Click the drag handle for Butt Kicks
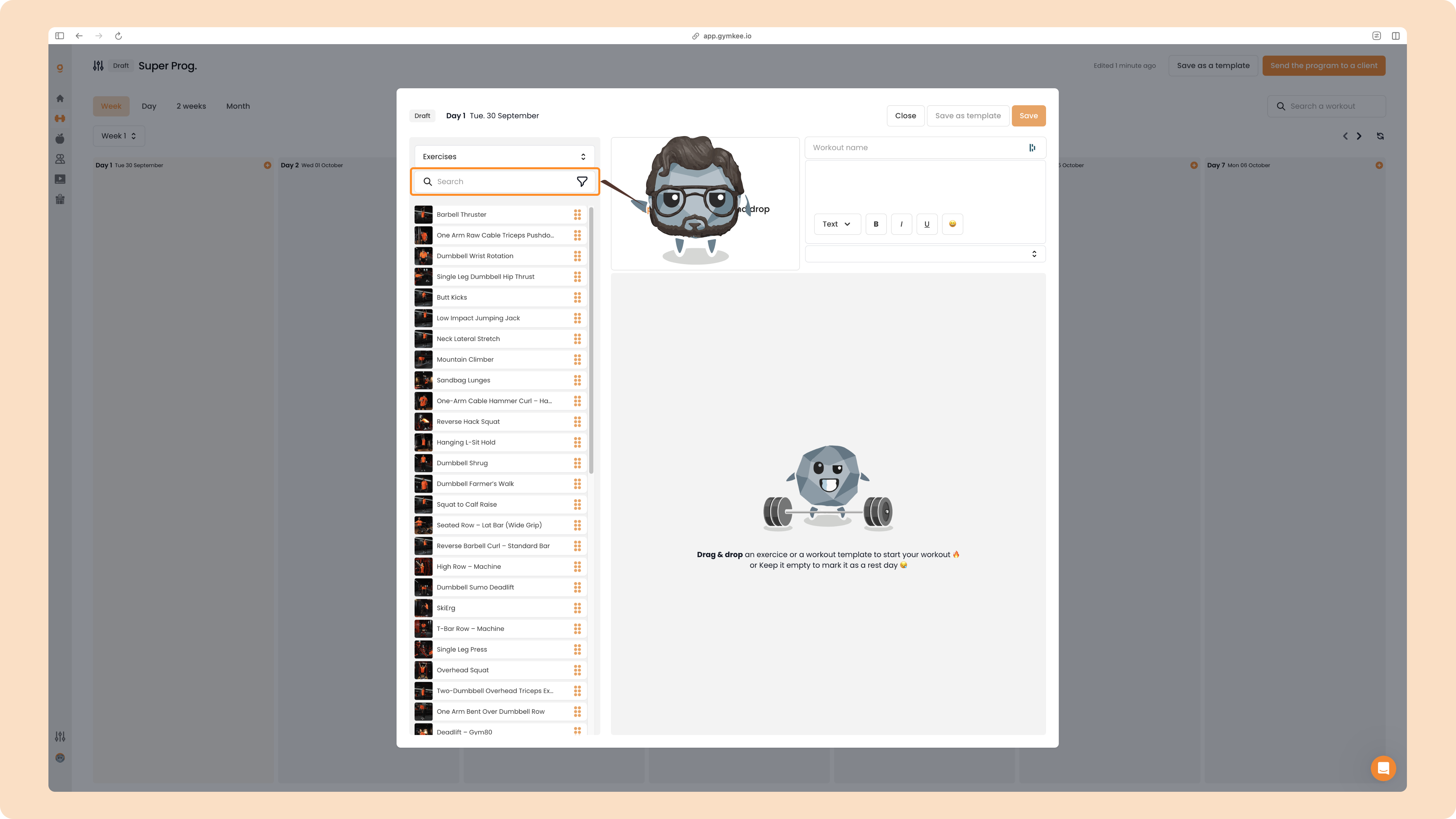1456x819 pixels. click(x=577, y=298)
